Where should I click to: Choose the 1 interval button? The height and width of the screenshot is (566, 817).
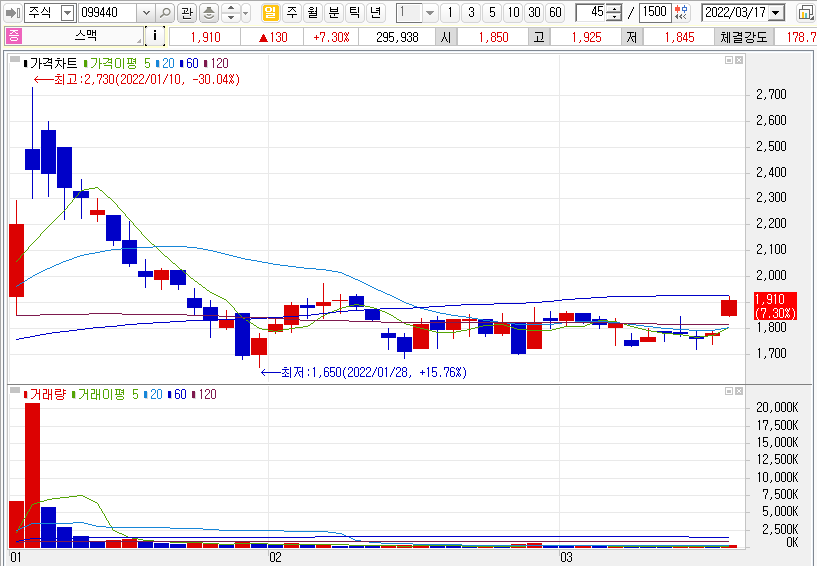click(x=450, y=13)
